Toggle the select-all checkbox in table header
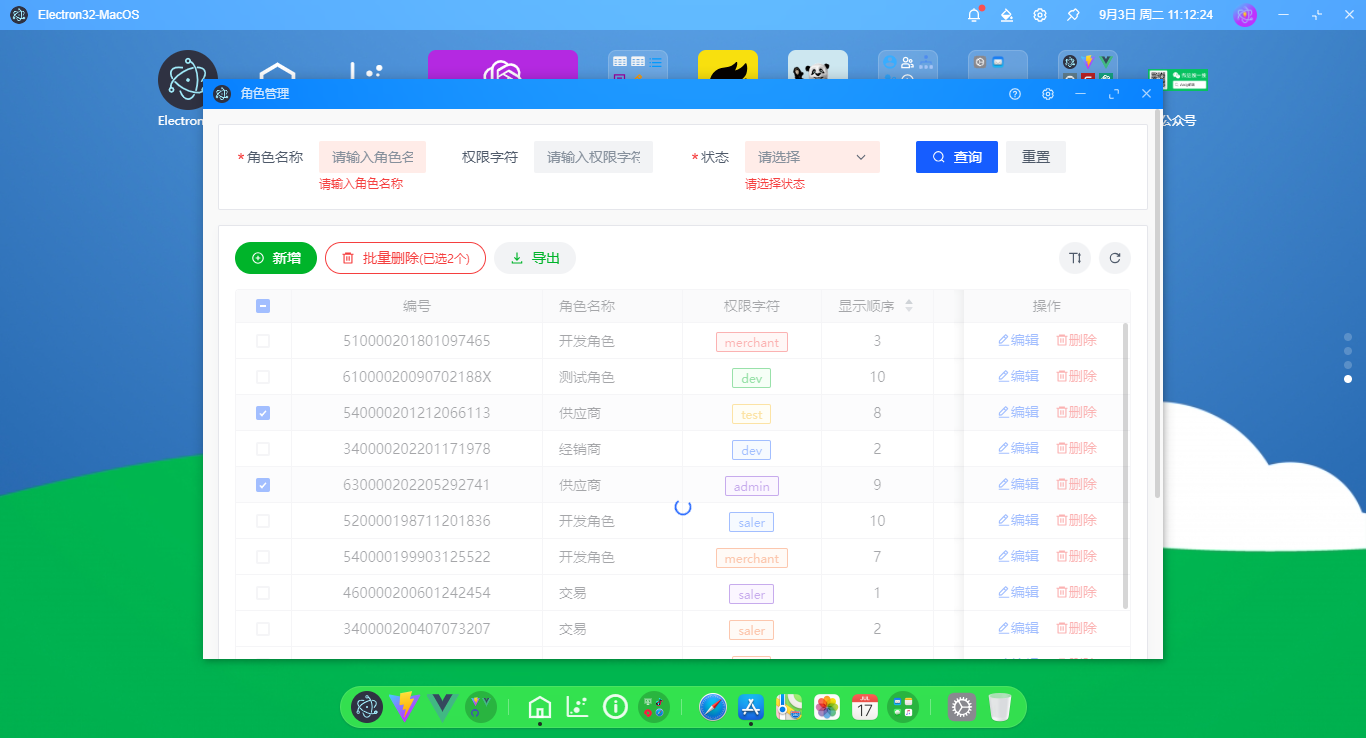The width and height of the screenshot is (1366, 738). (263, 307)
